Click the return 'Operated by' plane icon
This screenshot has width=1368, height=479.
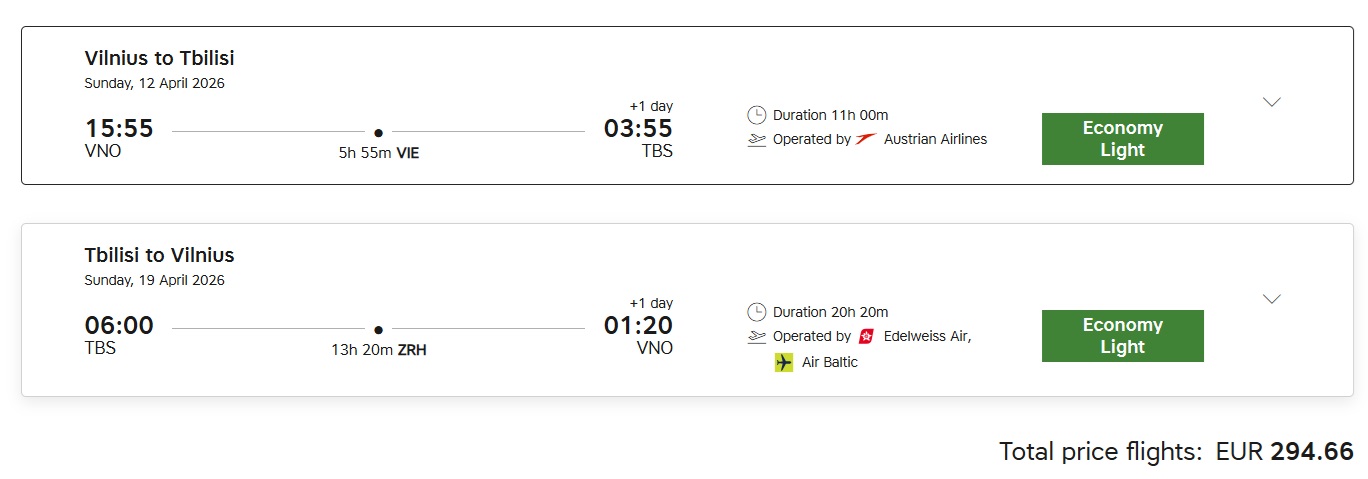pyautogui.click(x=757, y=337)
